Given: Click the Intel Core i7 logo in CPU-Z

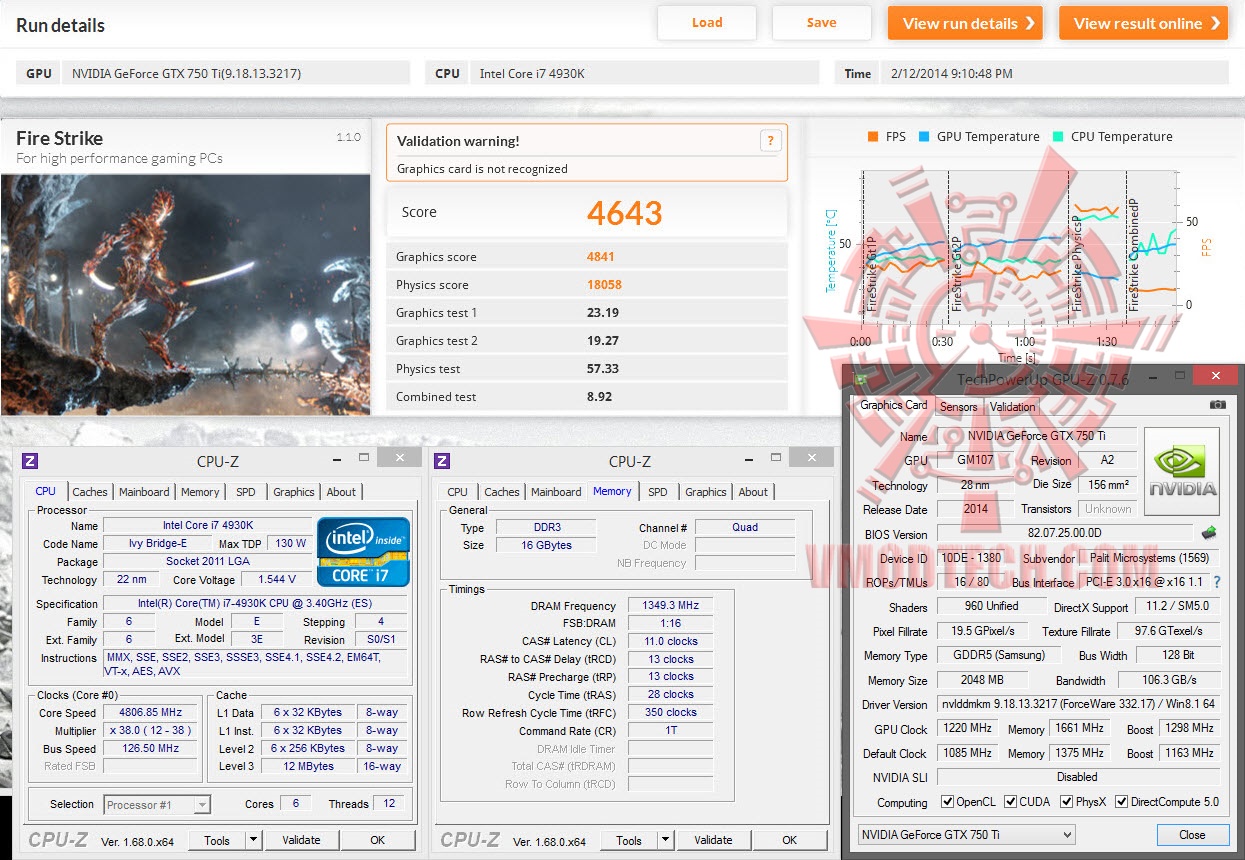Looking at the screenshot, I should pos(363,551).
